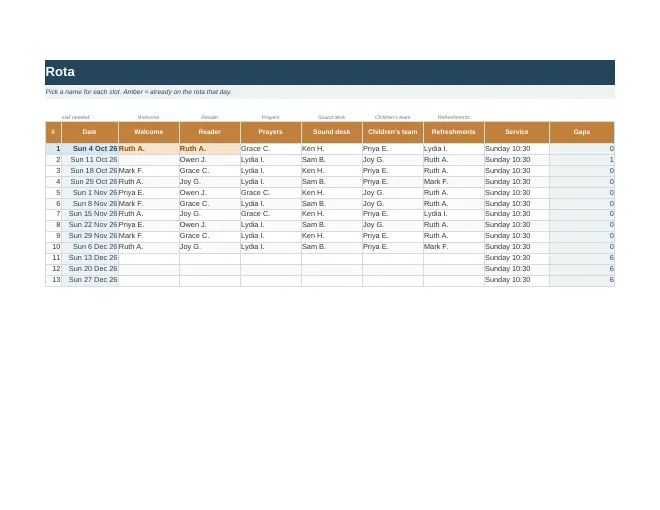Click the Children's team cell Priya E. on Sun 18 Oct 26
Image resolution: width=660 pixels, height=510 pixels.
click(x=393, y=171)
